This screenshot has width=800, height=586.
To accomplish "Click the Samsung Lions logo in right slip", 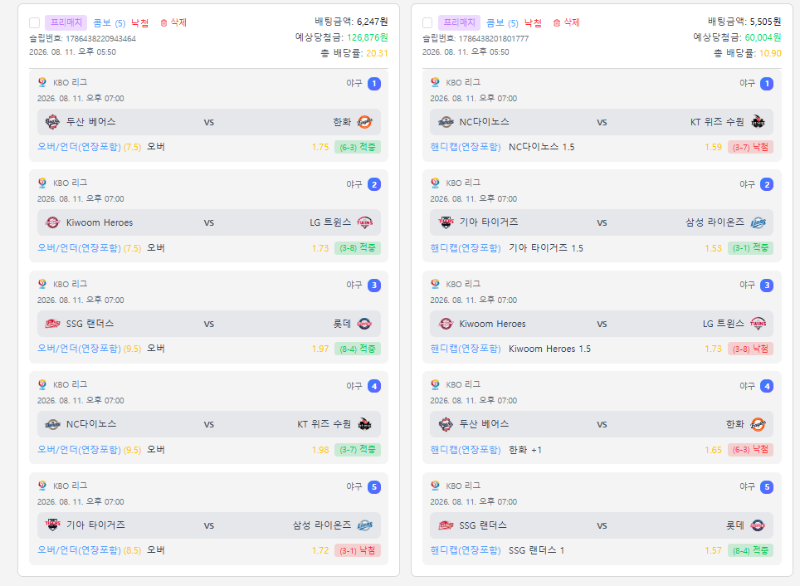I will coord(758,222).
